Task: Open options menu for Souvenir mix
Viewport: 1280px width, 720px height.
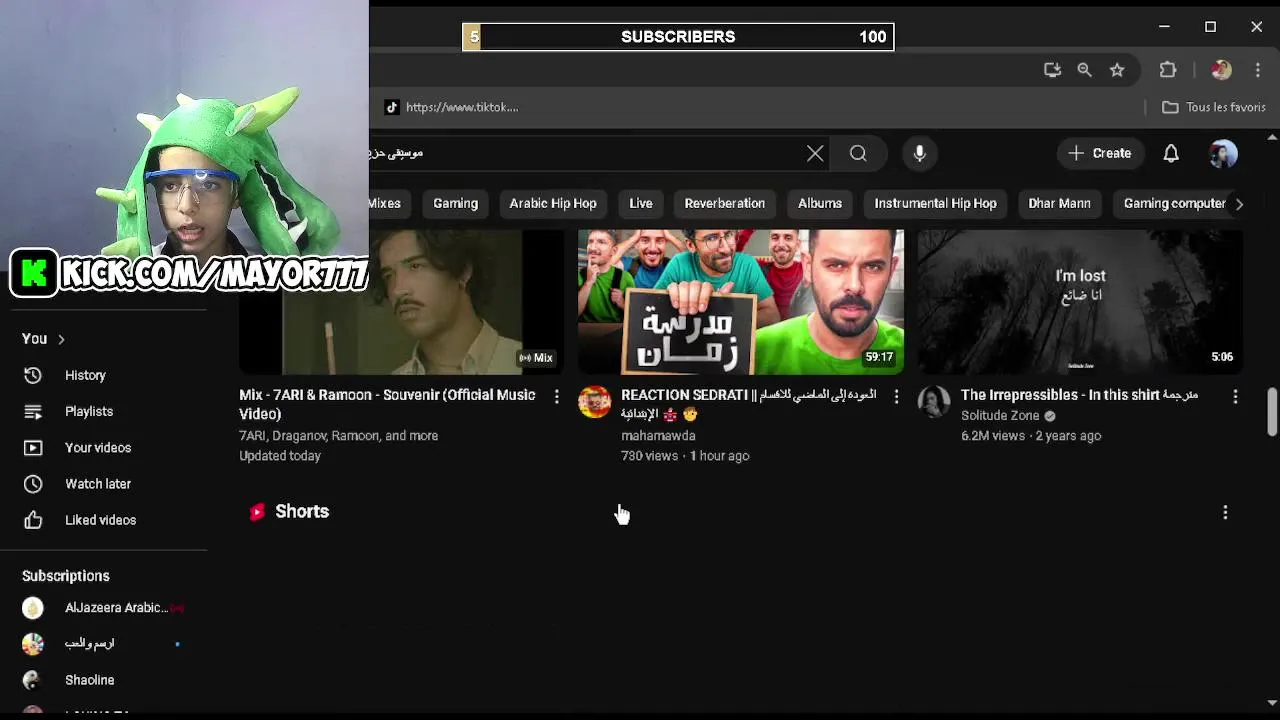Action: click(x=557, y=397)
